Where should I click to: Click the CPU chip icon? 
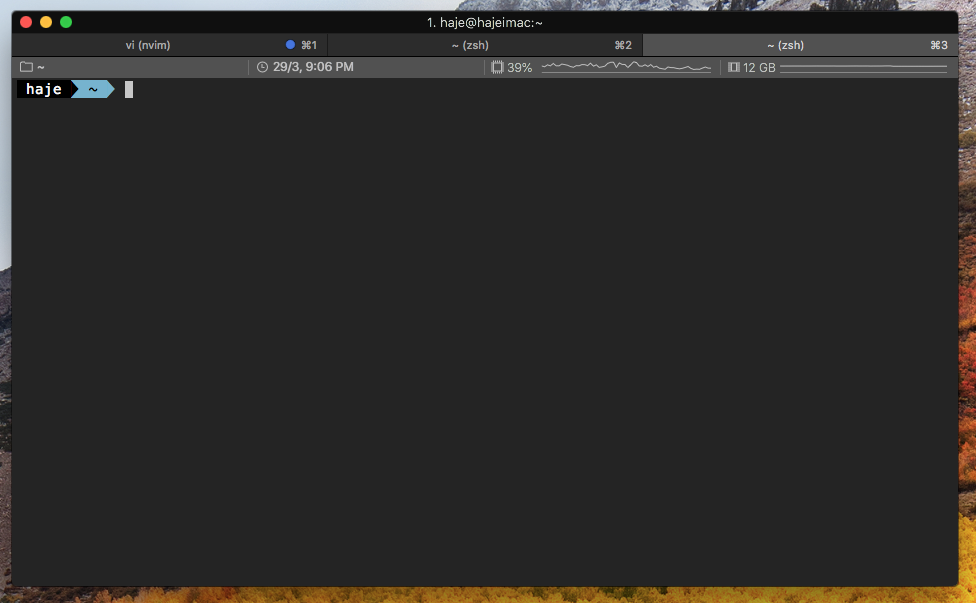pos(497,67)
